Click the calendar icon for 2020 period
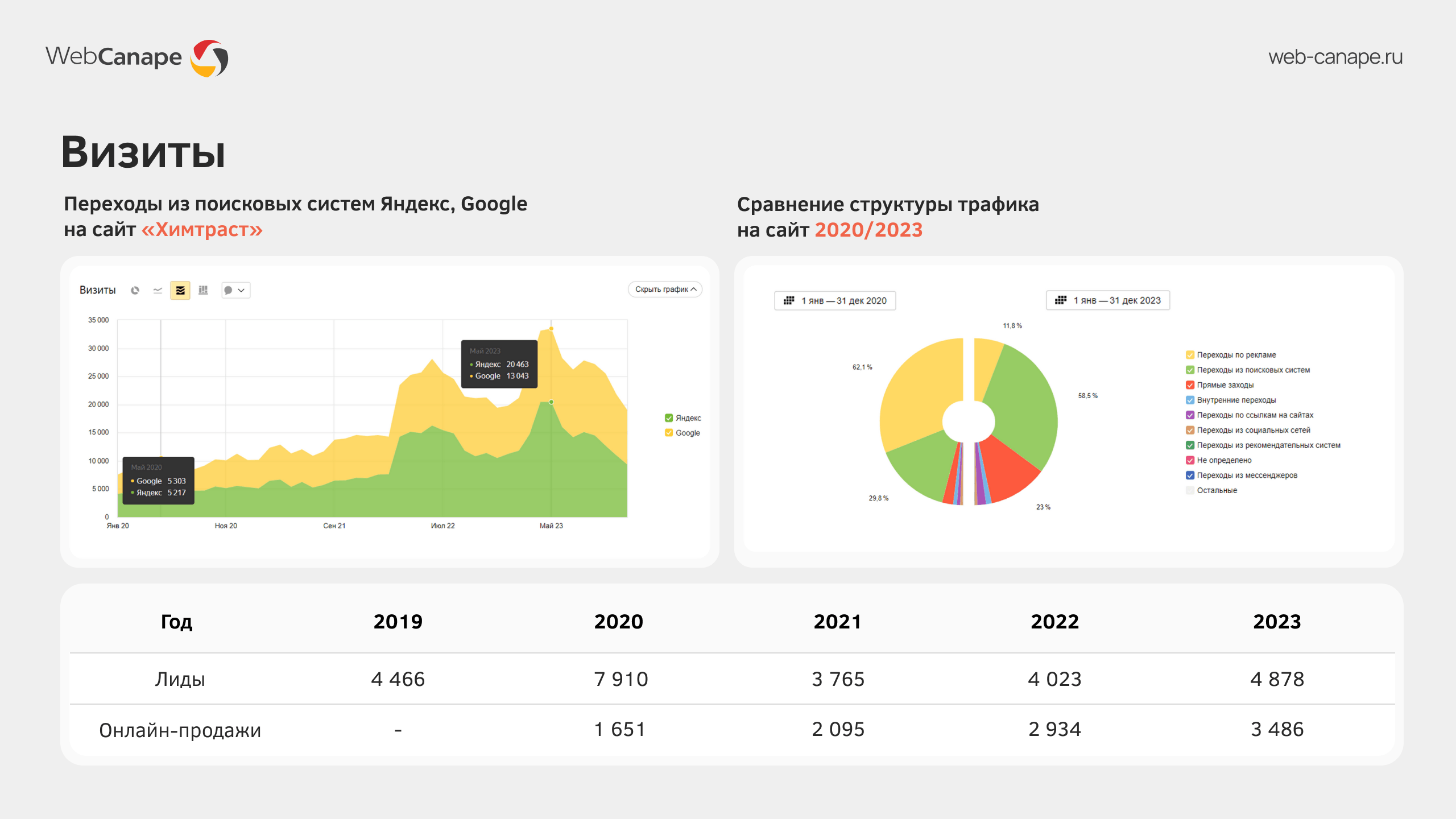 [789, 300]
